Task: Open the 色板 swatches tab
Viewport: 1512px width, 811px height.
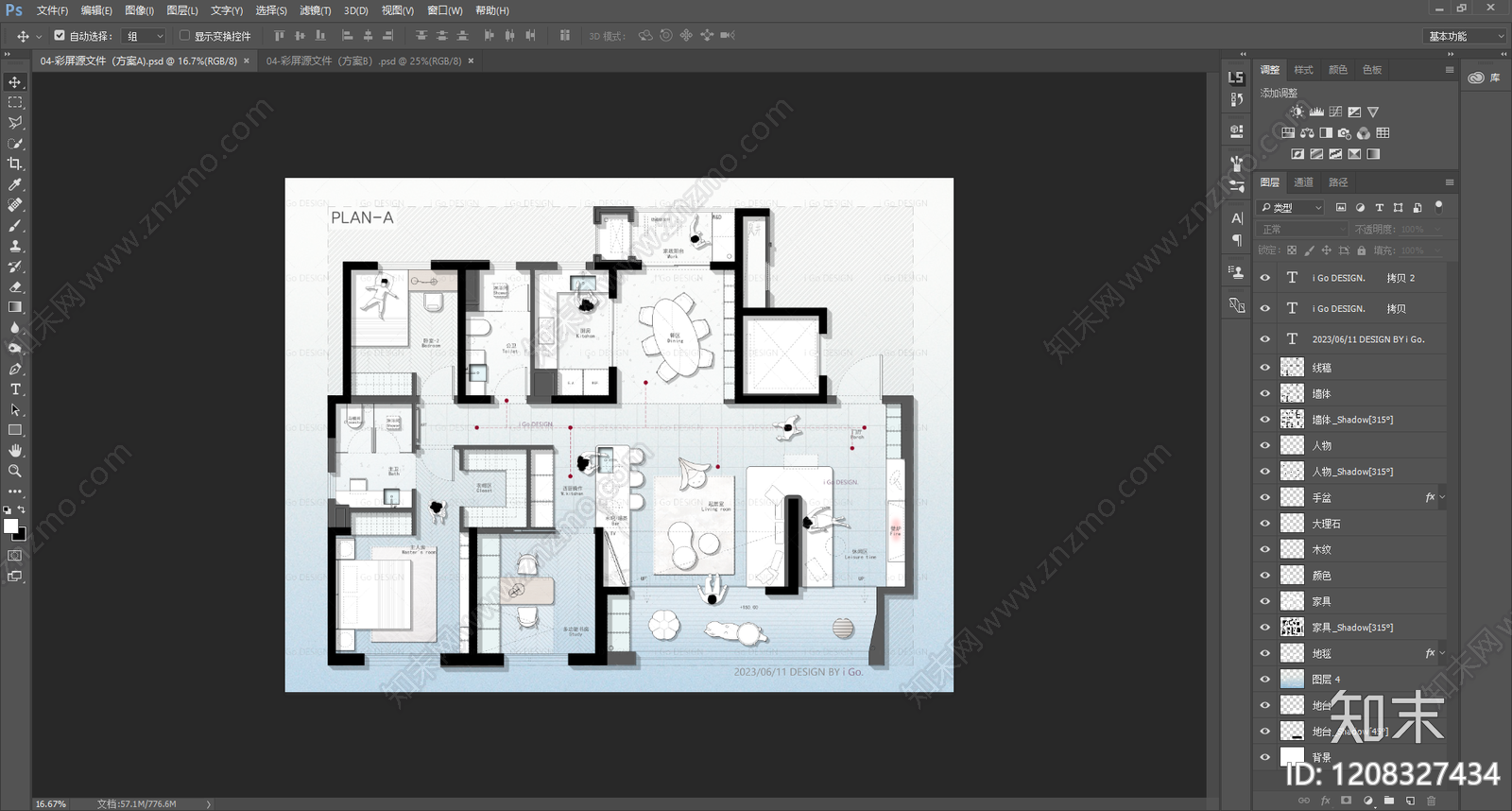Action: point(1372,70)
